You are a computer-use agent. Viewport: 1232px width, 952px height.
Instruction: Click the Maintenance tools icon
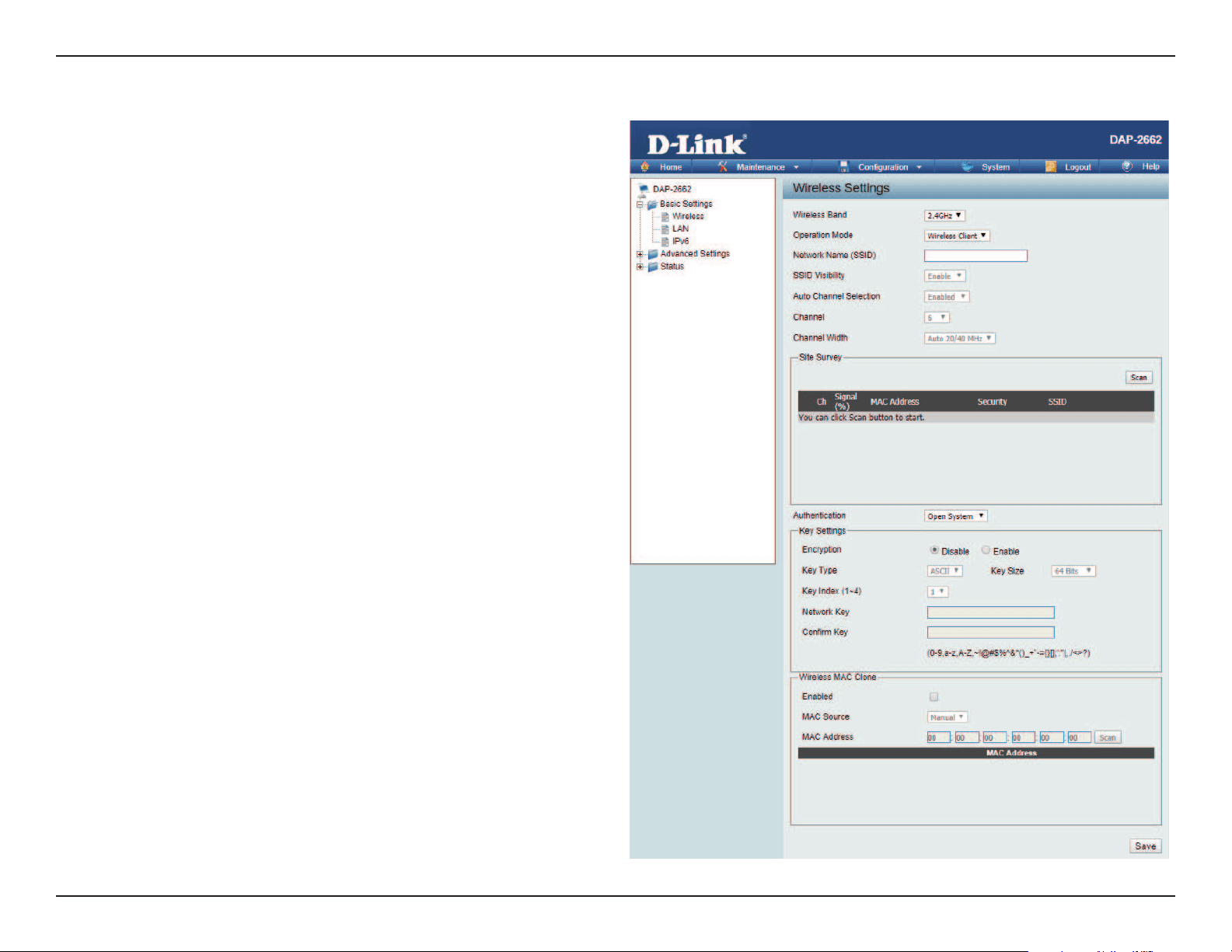point(723,166)
